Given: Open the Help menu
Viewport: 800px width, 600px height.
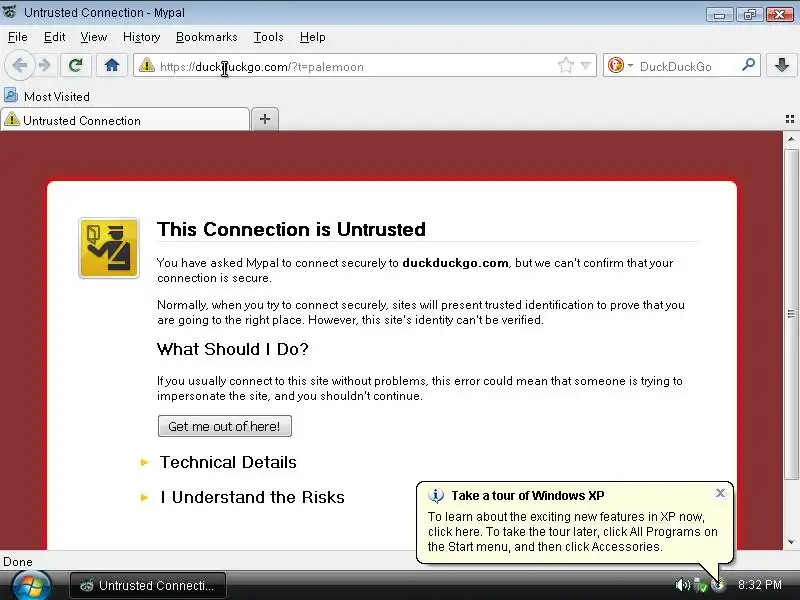Looking at the screenshot, I should [312, 37].
